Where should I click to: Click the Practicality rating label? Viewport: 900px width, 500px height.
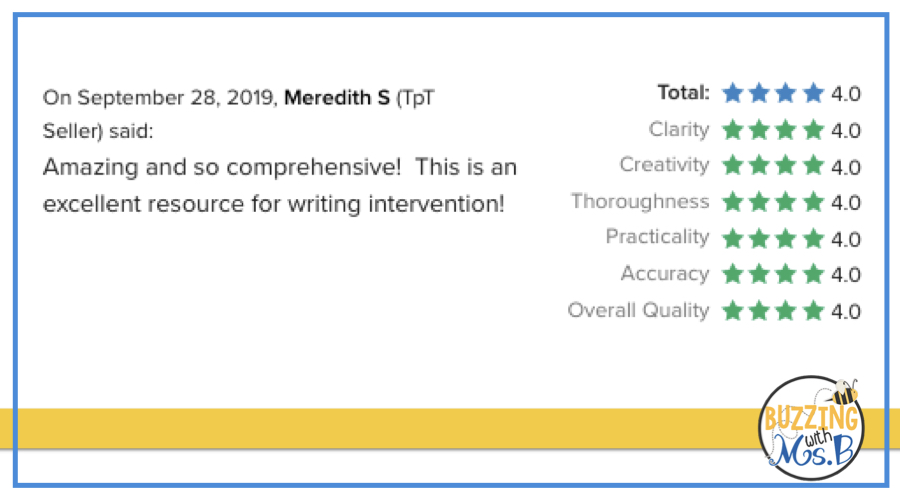click(657, 237)
